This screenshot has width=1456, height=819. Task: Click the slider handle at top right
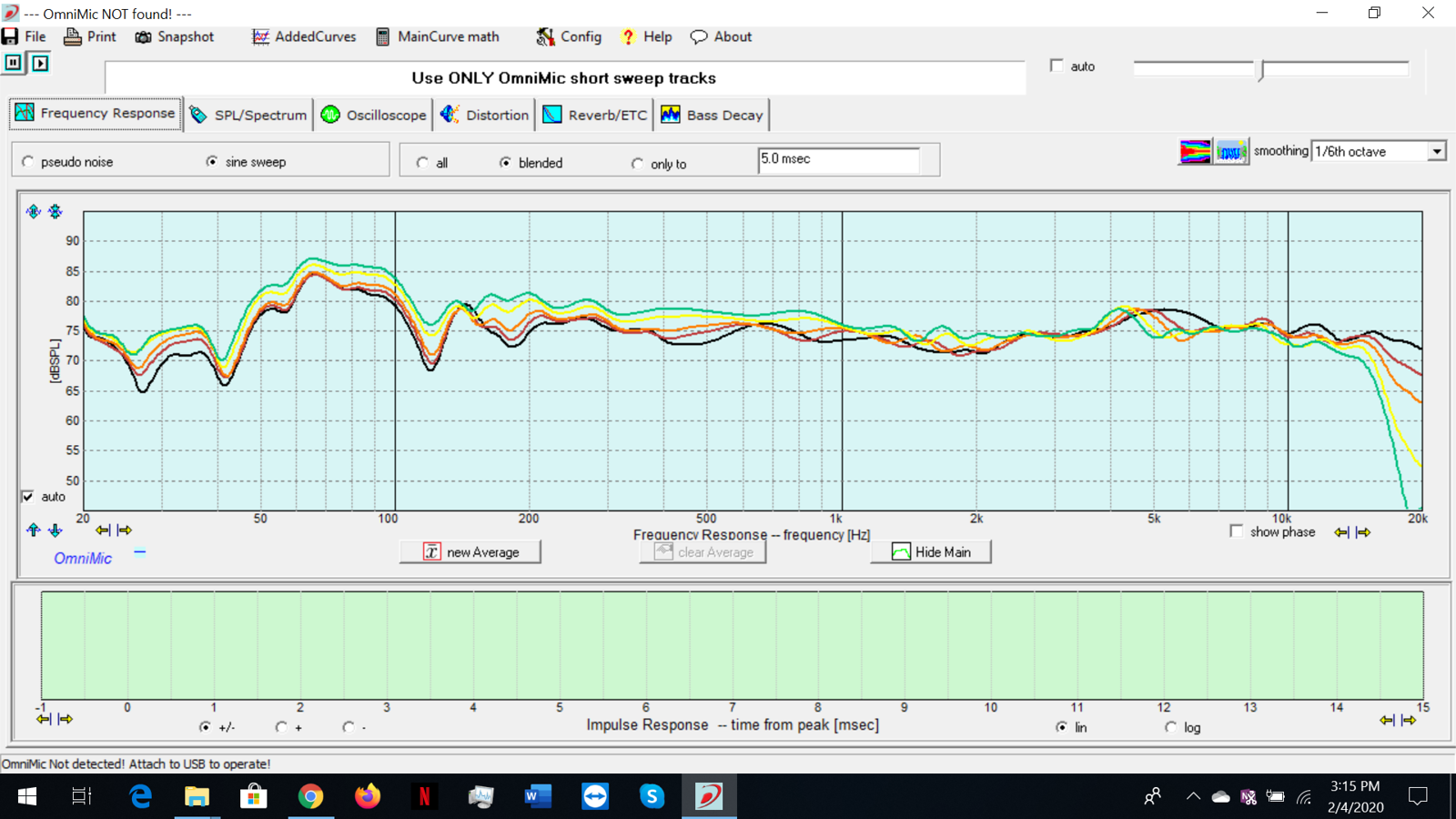(x=1261, y=71)
